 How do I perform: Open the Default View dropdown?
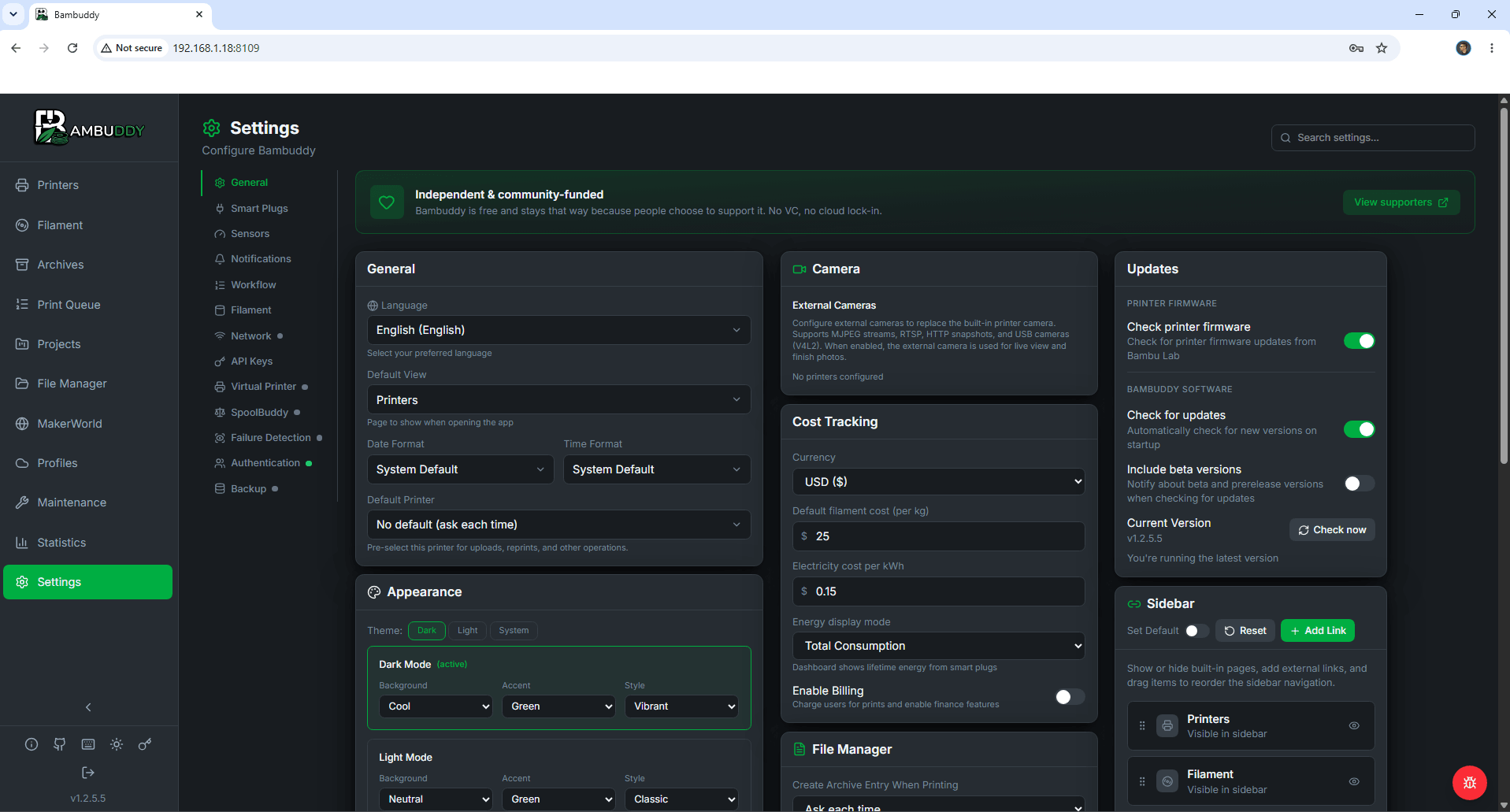click(558, 400)
